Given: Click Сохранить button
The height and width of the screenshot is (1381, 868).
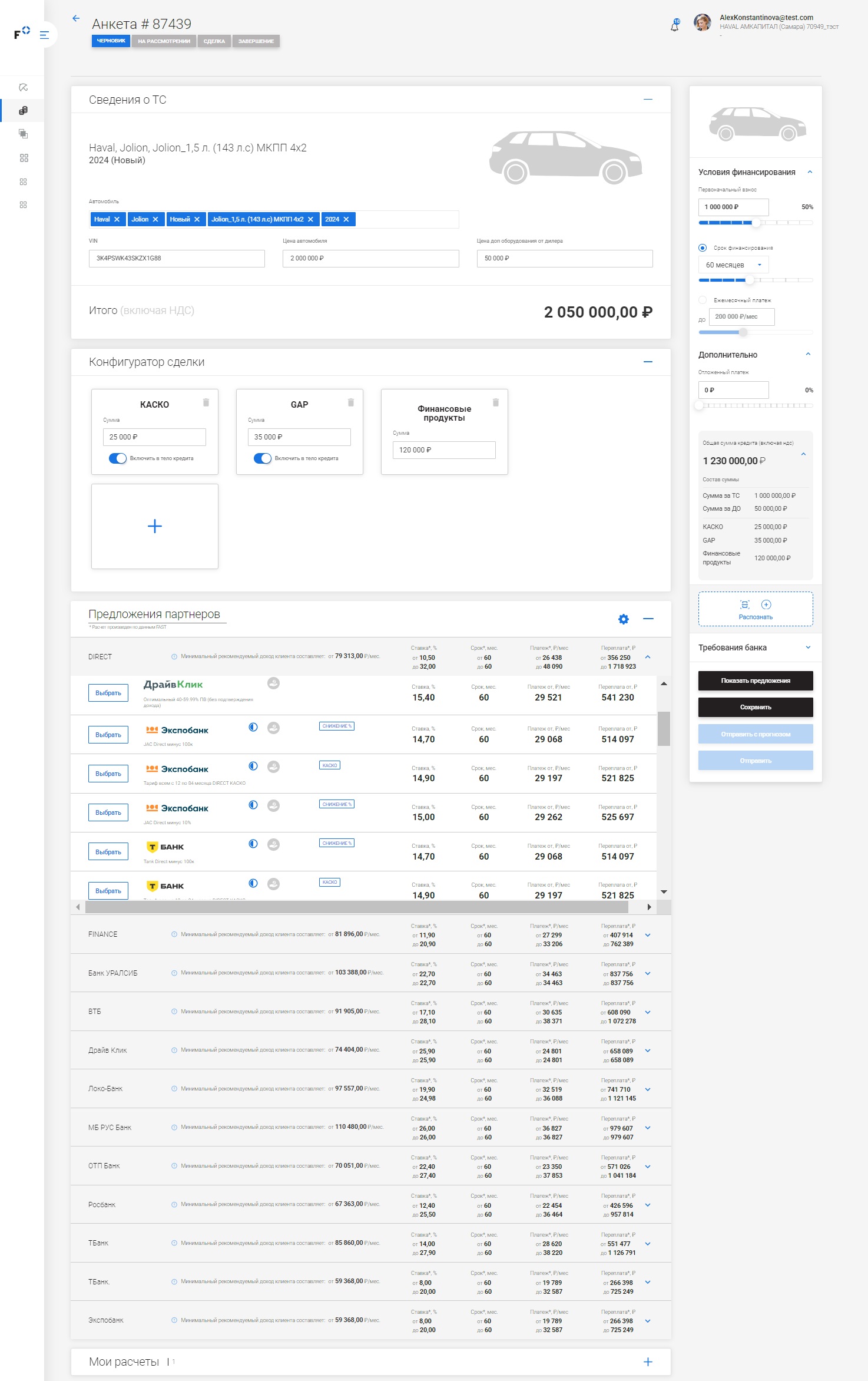Looking at the screenshot, I should tap(756, 707).
